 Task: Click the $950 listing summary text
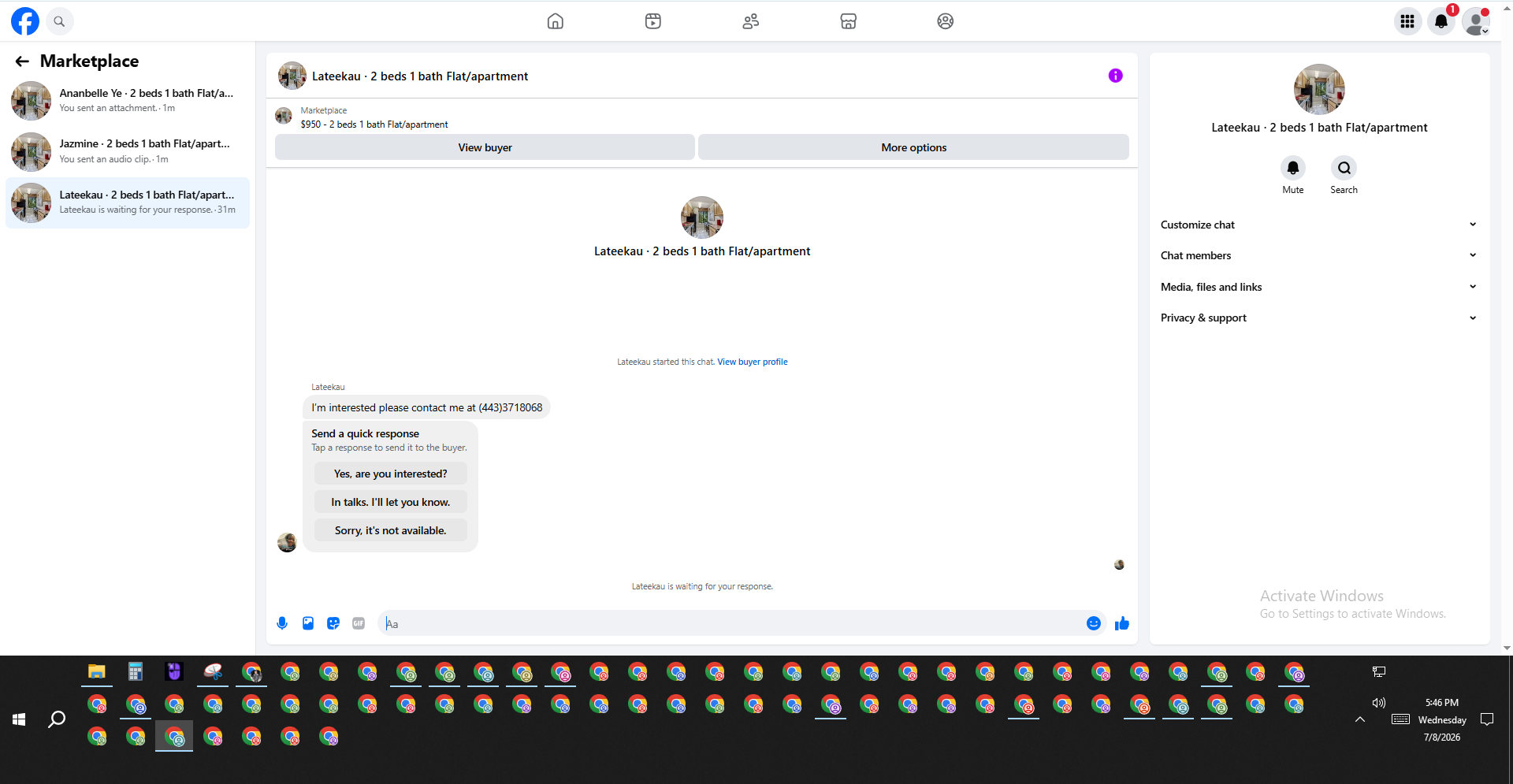[374, 124]
